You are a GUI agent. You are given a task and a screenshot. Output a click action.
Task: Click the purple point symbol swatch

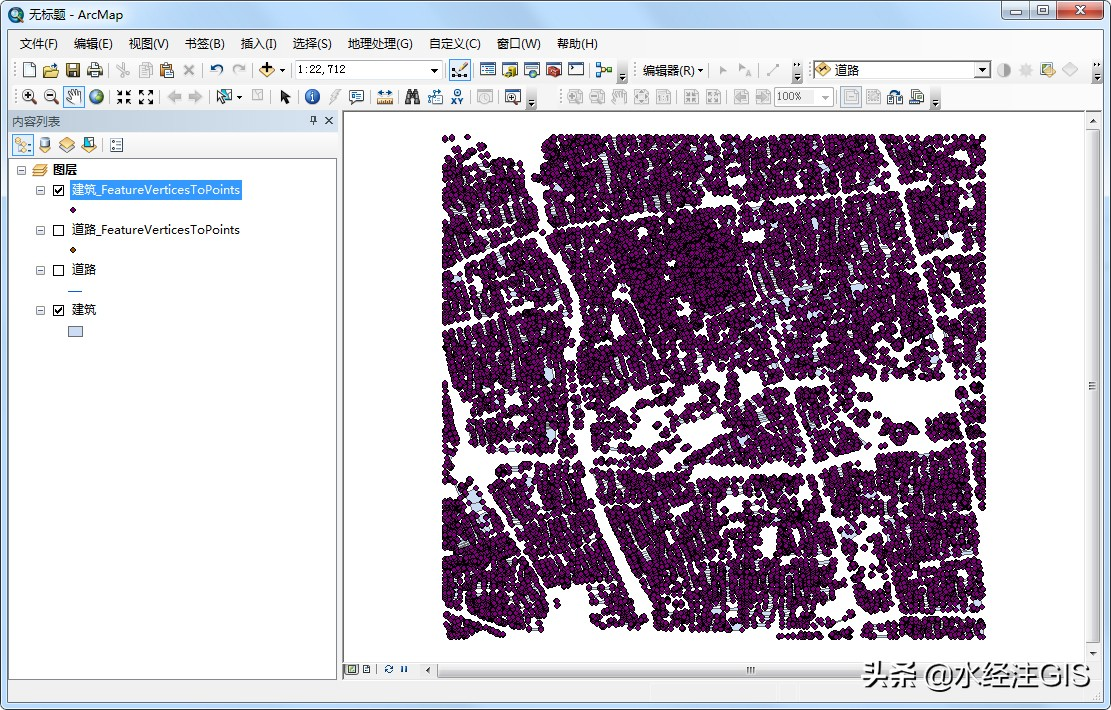coord(73,210)
